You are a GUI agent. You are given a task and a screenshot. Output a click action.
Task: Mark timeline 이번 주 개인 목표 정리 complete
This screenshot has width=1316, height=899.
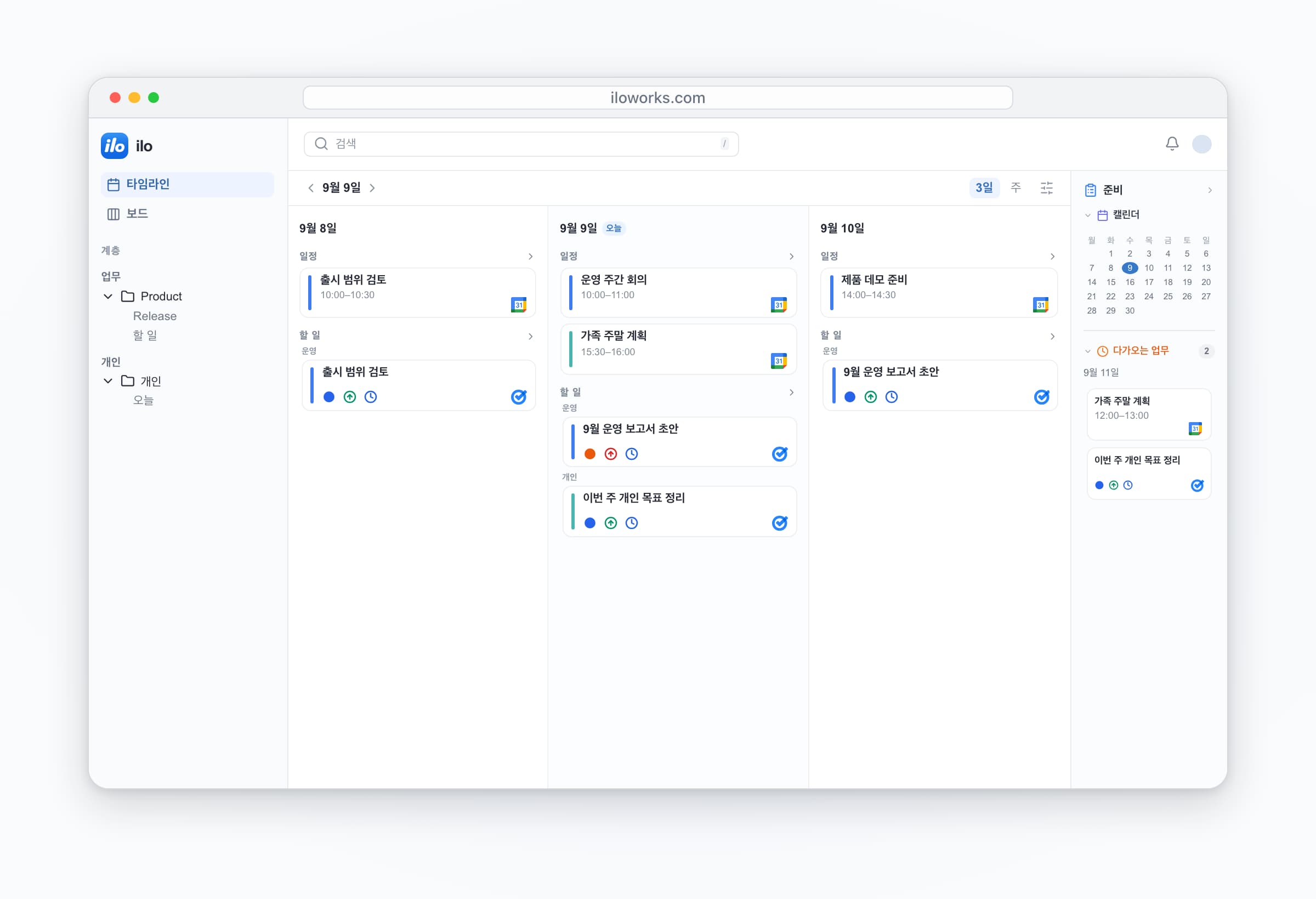pos(780,523)
